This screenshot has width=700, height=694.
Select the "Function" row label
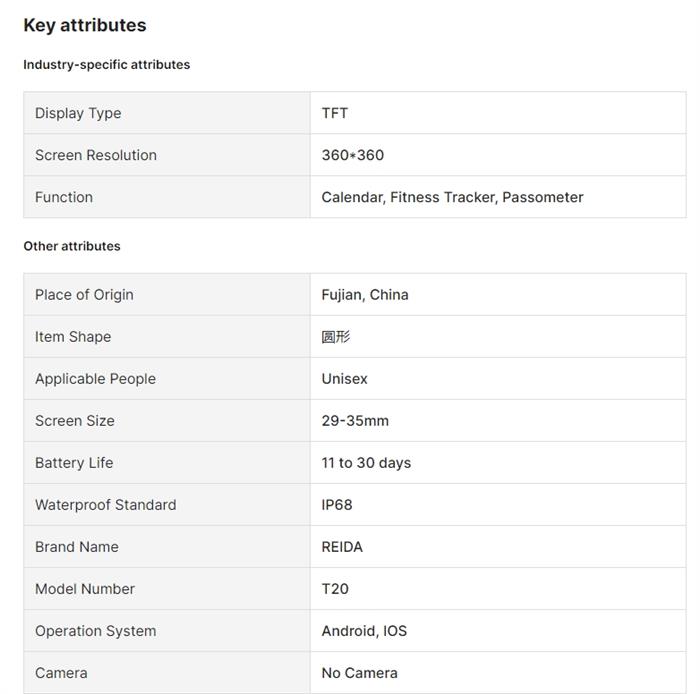coord(64,197)
